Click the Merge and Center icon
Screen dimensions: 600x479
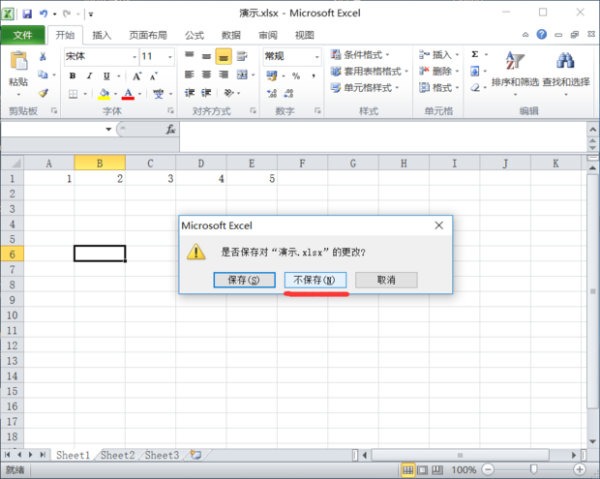coord(242,74)
